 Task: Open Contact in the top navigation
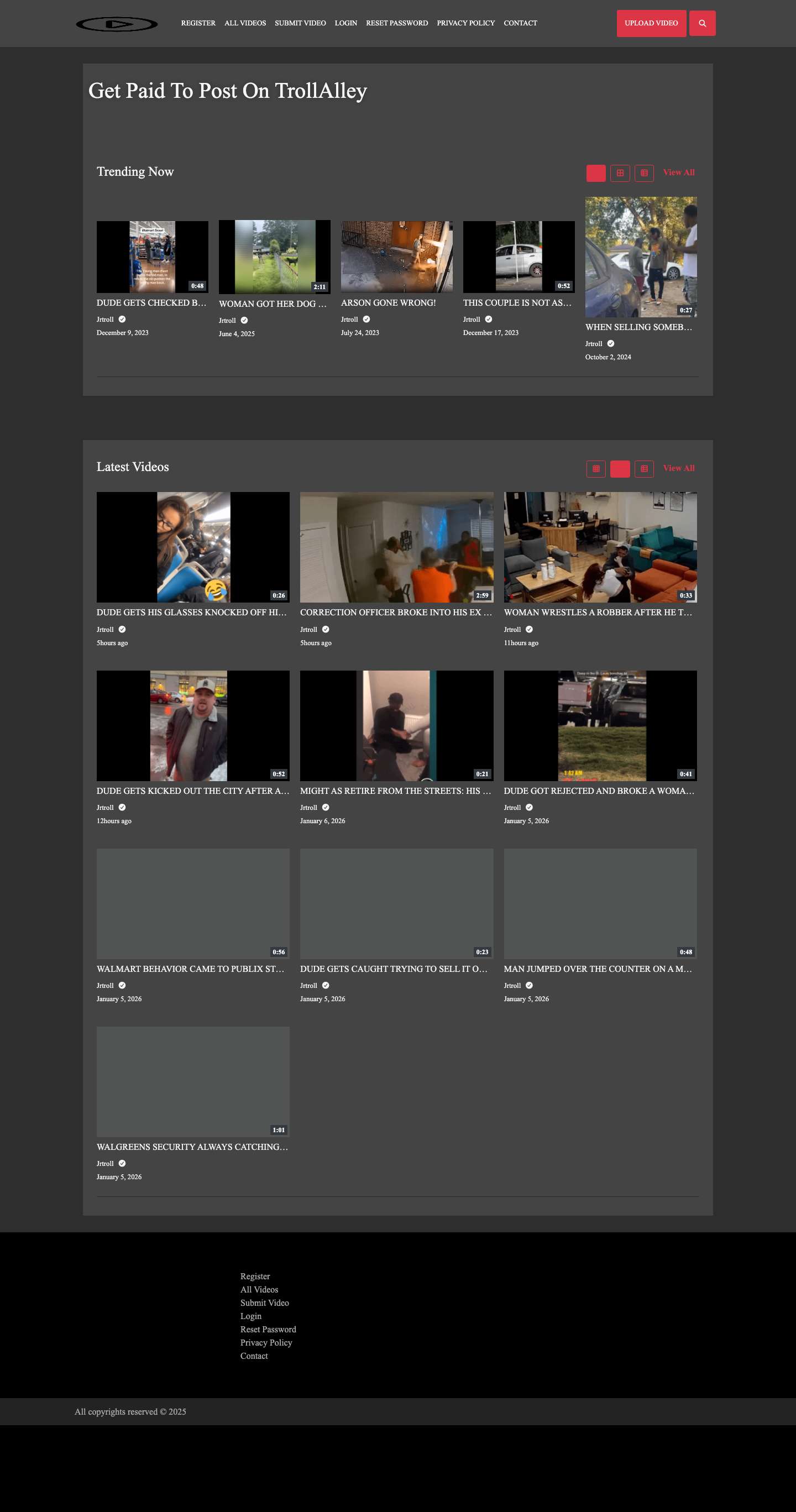point(520,23)
